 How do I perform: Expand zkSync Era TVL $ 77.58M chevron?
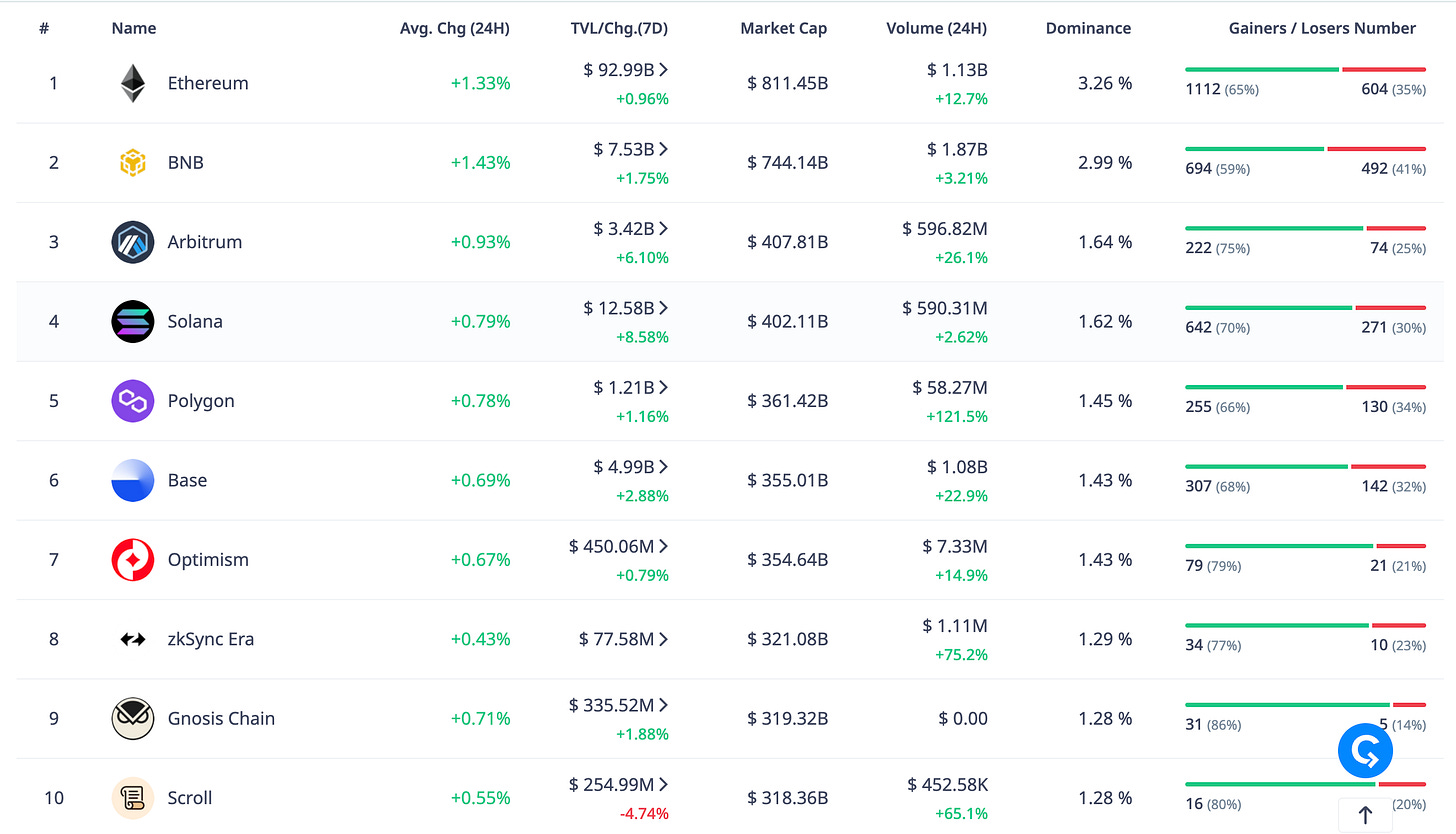point(663,639)
